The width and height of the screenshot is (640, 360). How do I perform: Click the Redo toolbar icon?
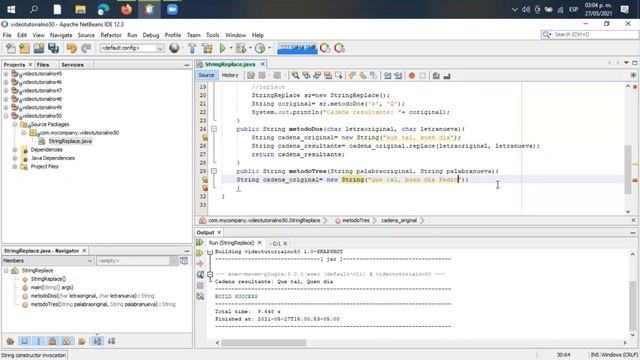(x=86, y=48)
